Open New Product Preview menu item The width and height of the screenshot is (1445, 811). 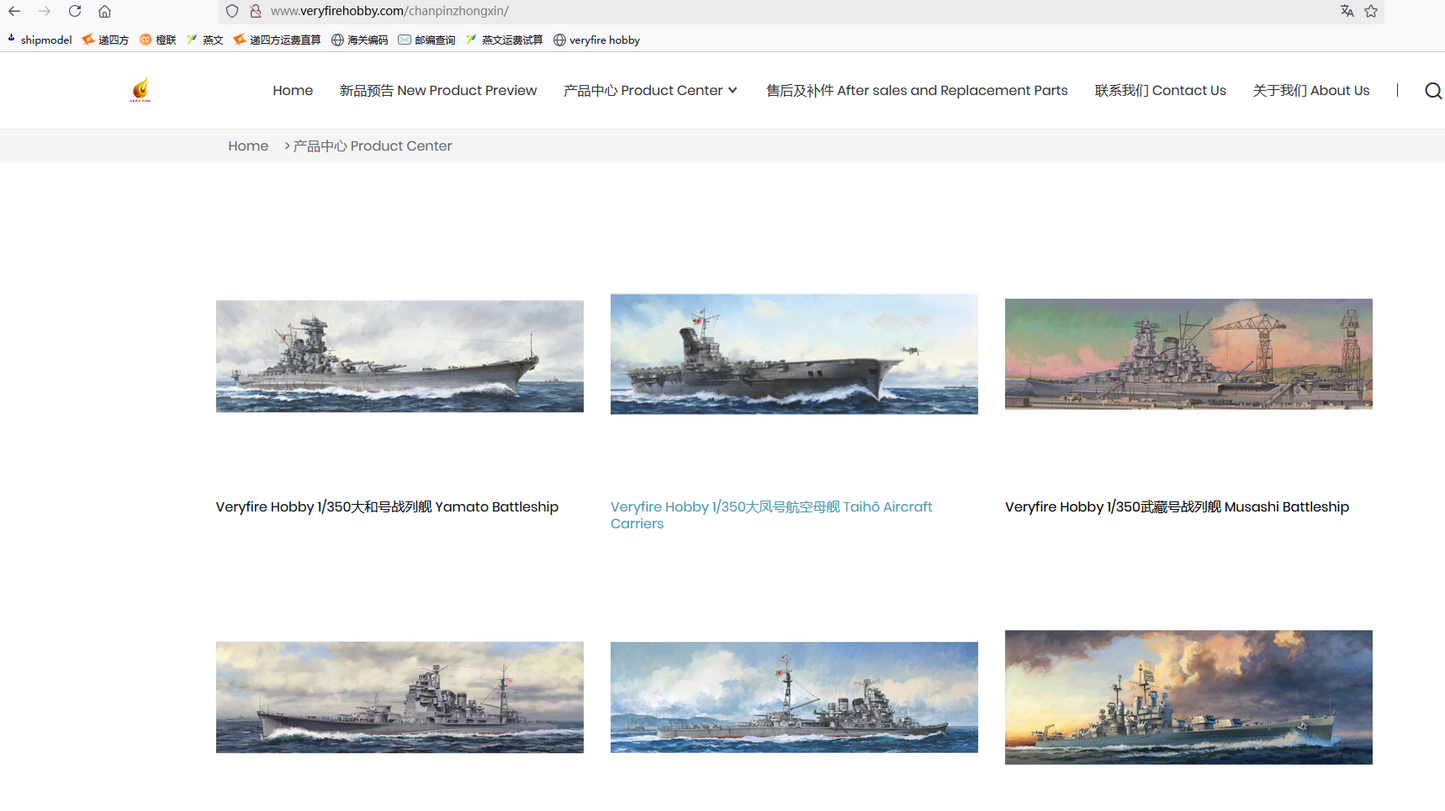(438, 91)
